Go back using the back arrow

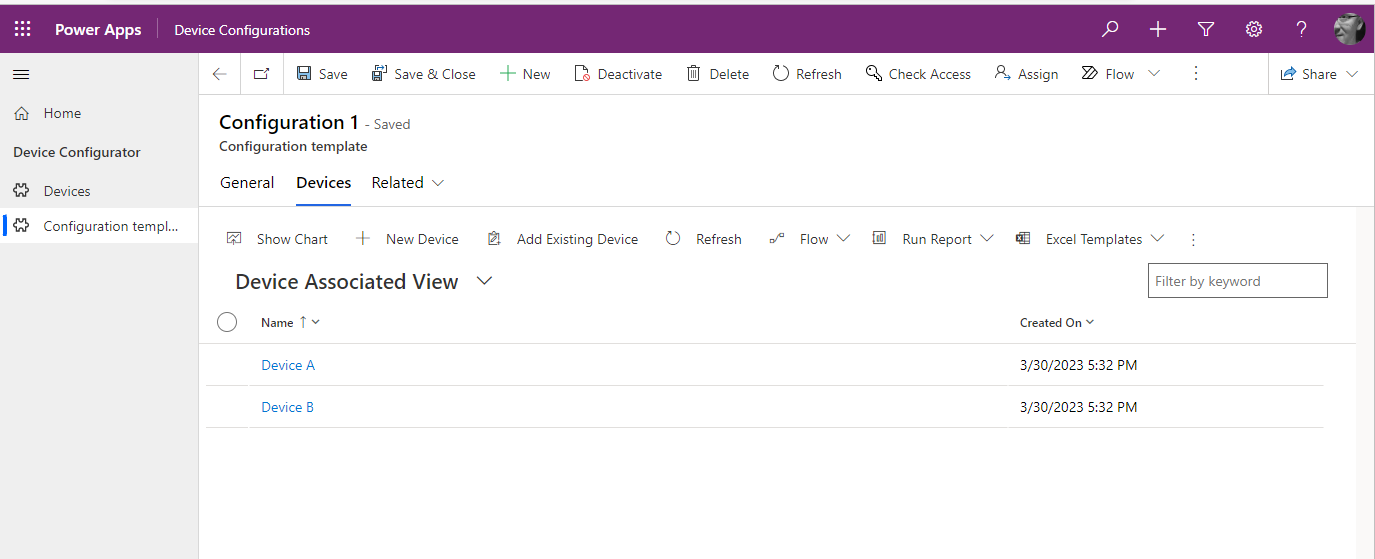220,74
